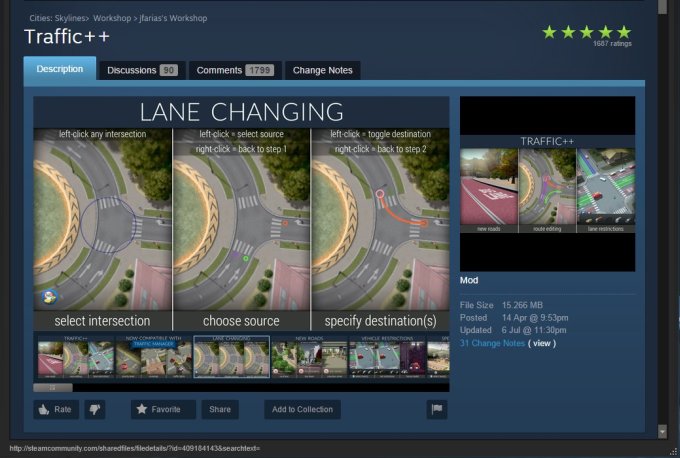The image size is (680, 458).
Task: Click the Traffic++ title text
Action: [x=67, y=37]
